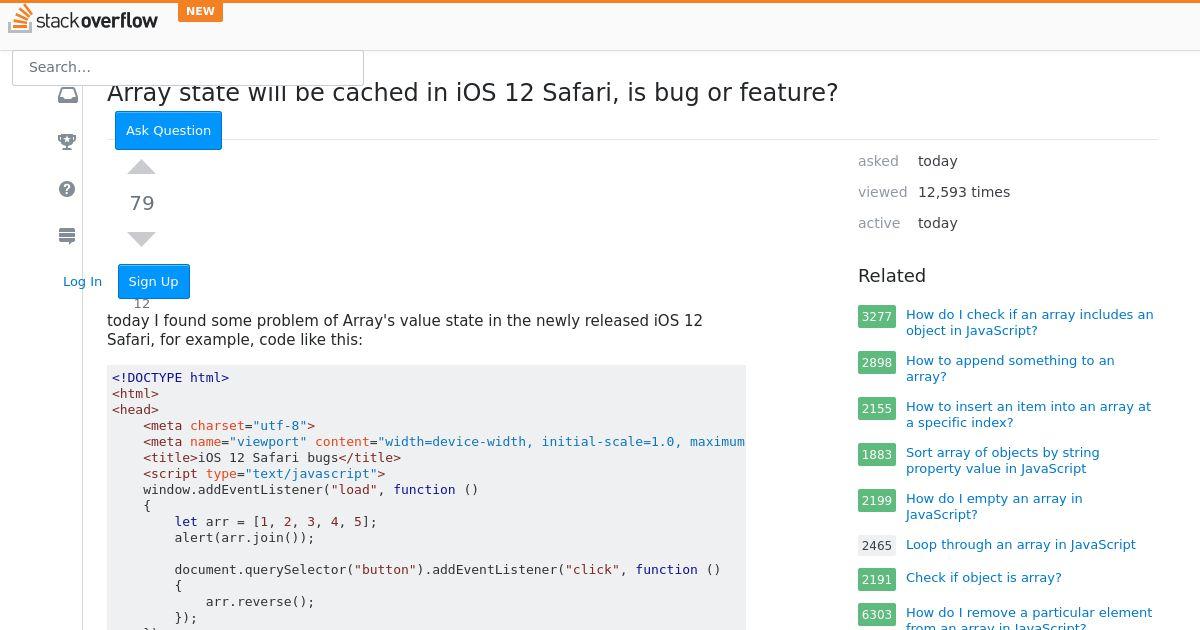Screen dimensions: 1200x630
Task: Open the review queues chat icon
Action: [67, 236]
